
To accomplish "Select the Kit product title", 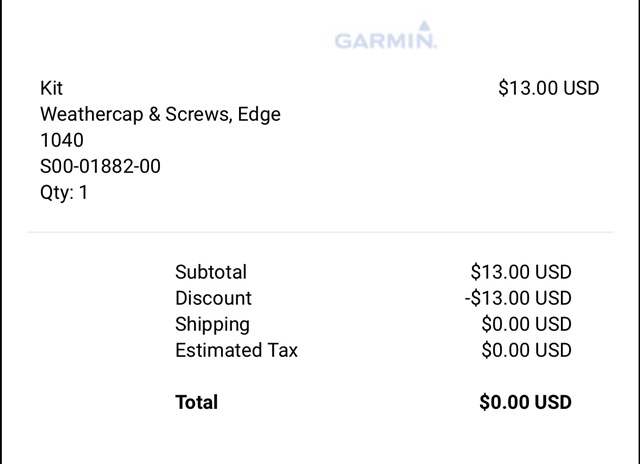I will coord(51,88).
